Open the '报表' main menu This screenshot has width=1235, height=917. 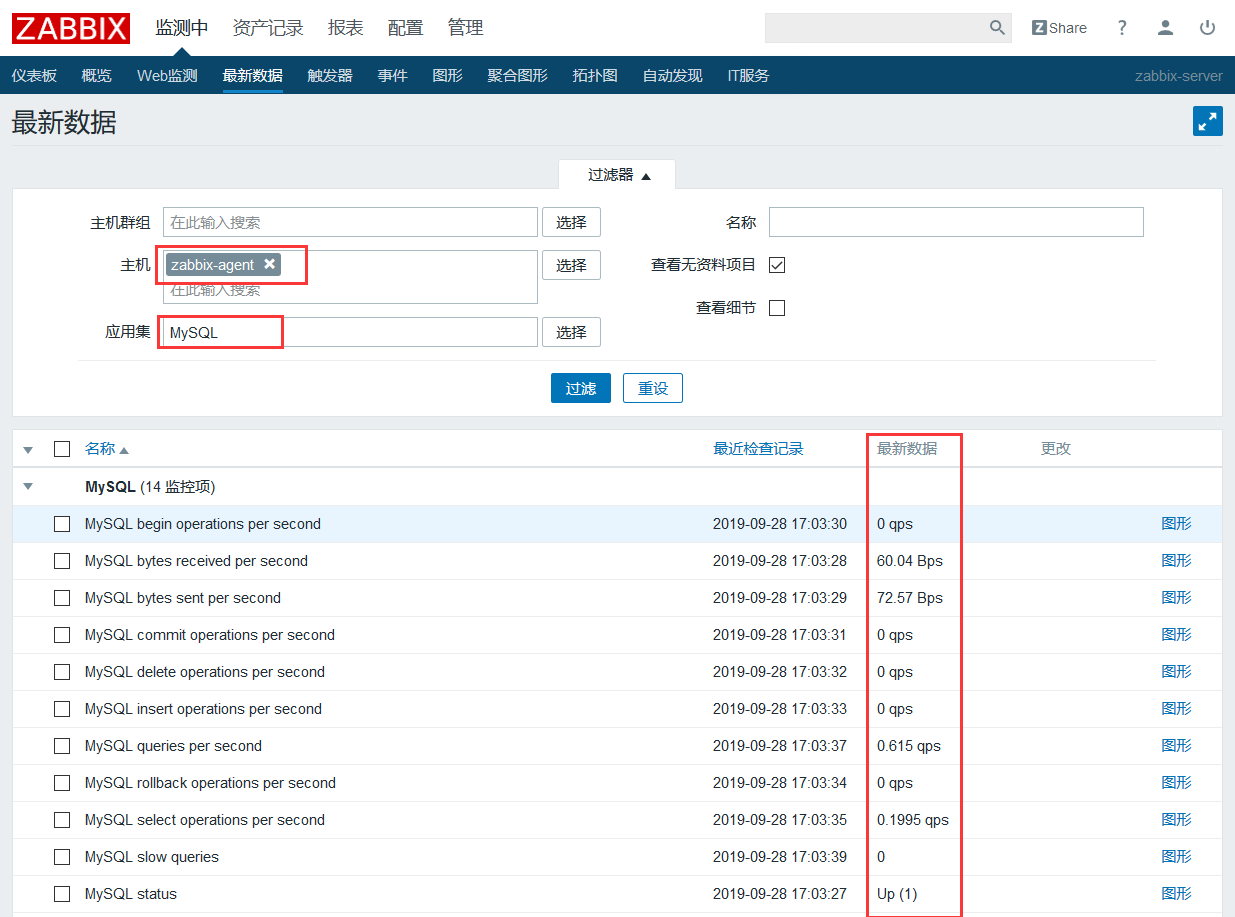tap(346, 28)
